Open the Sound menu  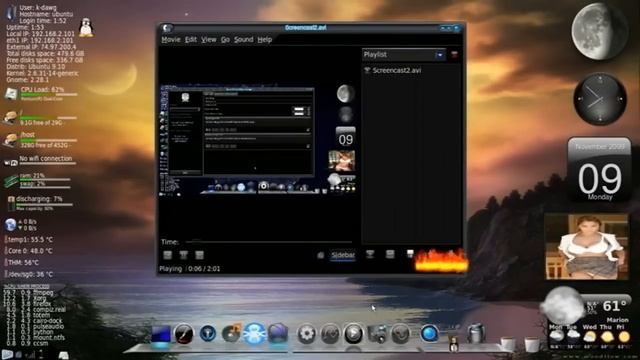[244, 40]
